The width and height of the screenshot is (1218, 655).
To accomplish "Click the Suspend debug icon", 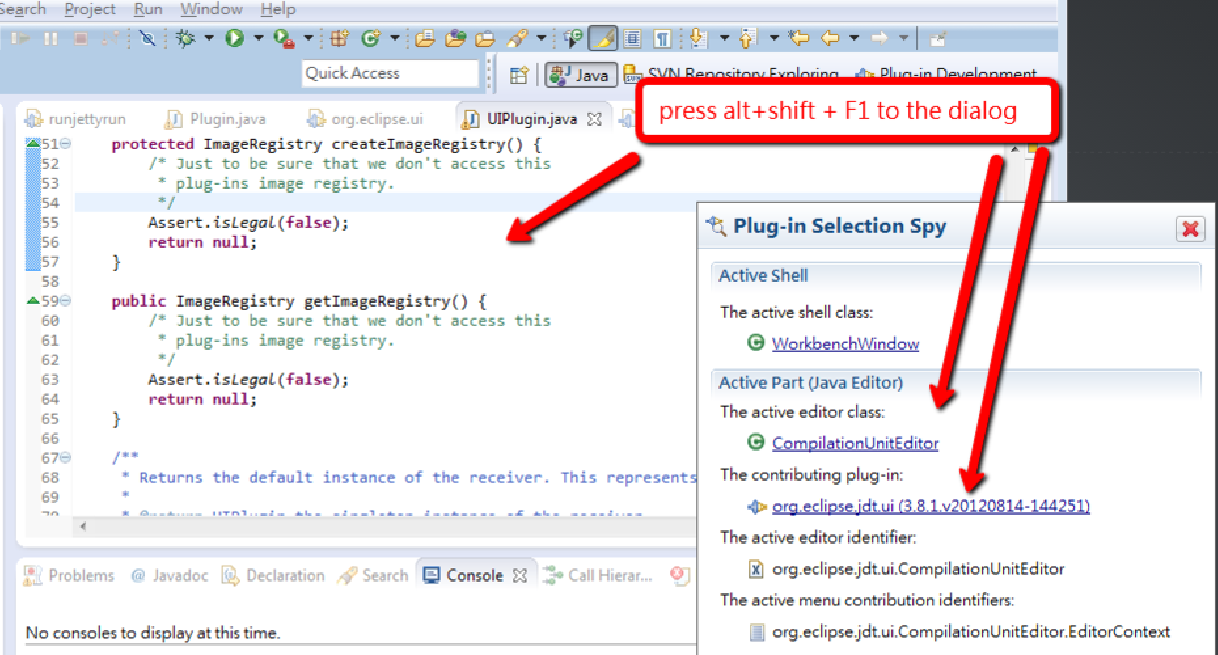I will (x=50, y=39).
